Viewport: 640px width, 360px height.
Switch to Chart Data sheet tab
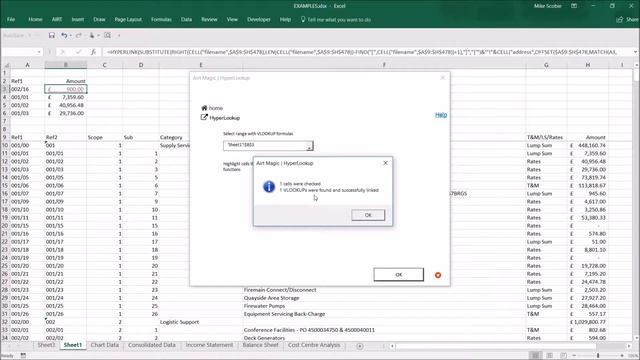click(x=104, y=345)
